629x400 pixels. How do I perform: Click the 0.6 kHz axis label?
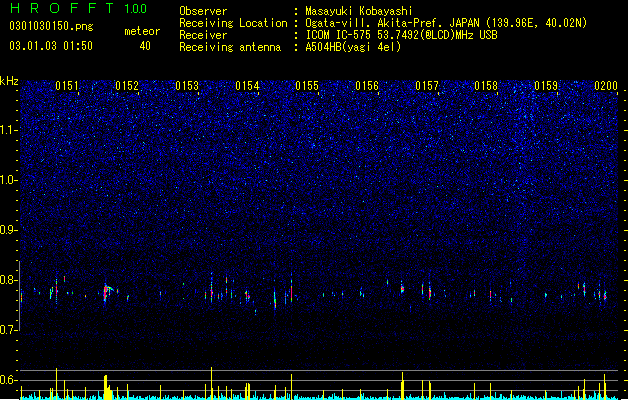(x=8, y=380)
